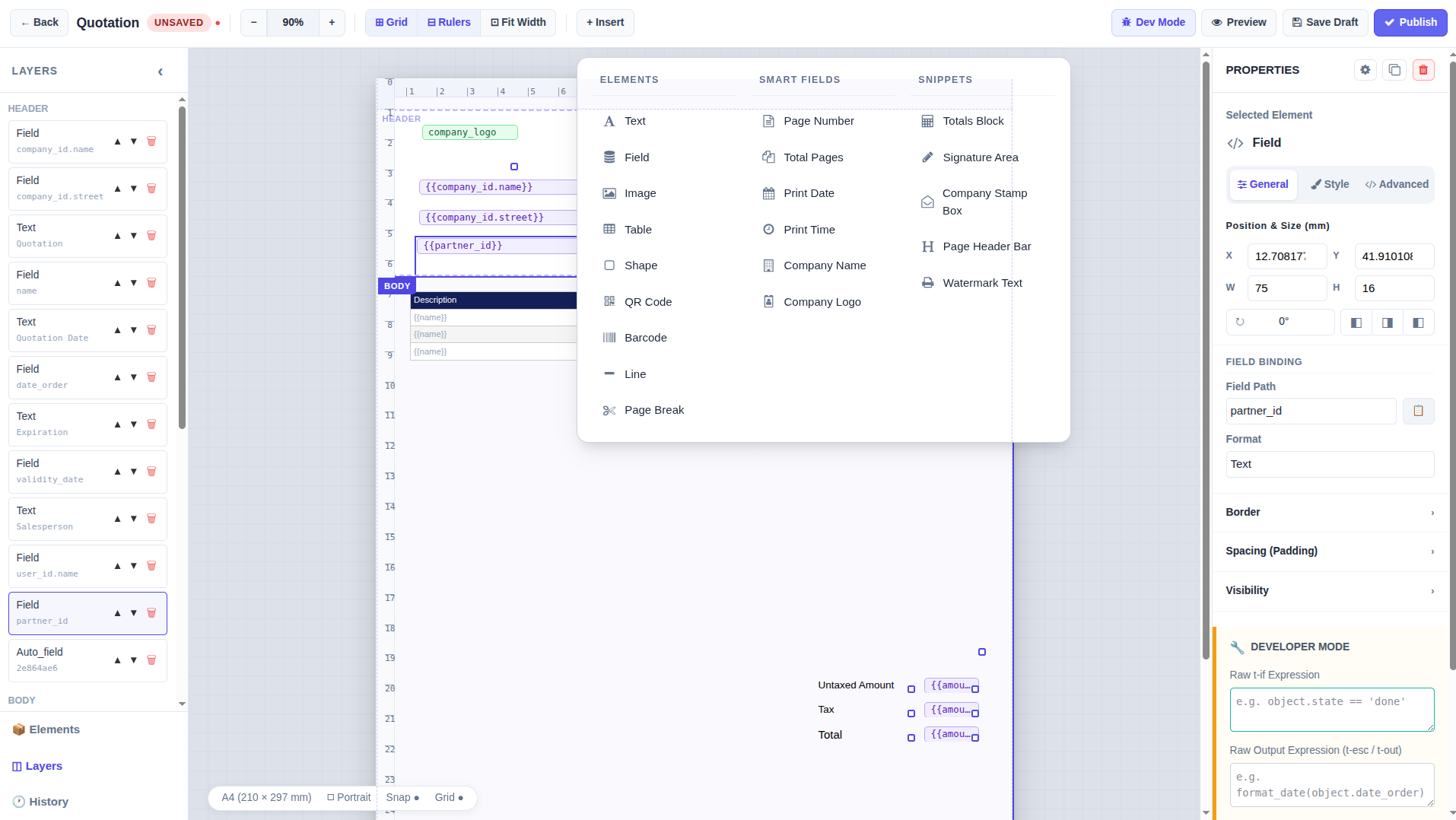Switch to the Style properties tab
1456x820 pixels.
point(1330,185)
